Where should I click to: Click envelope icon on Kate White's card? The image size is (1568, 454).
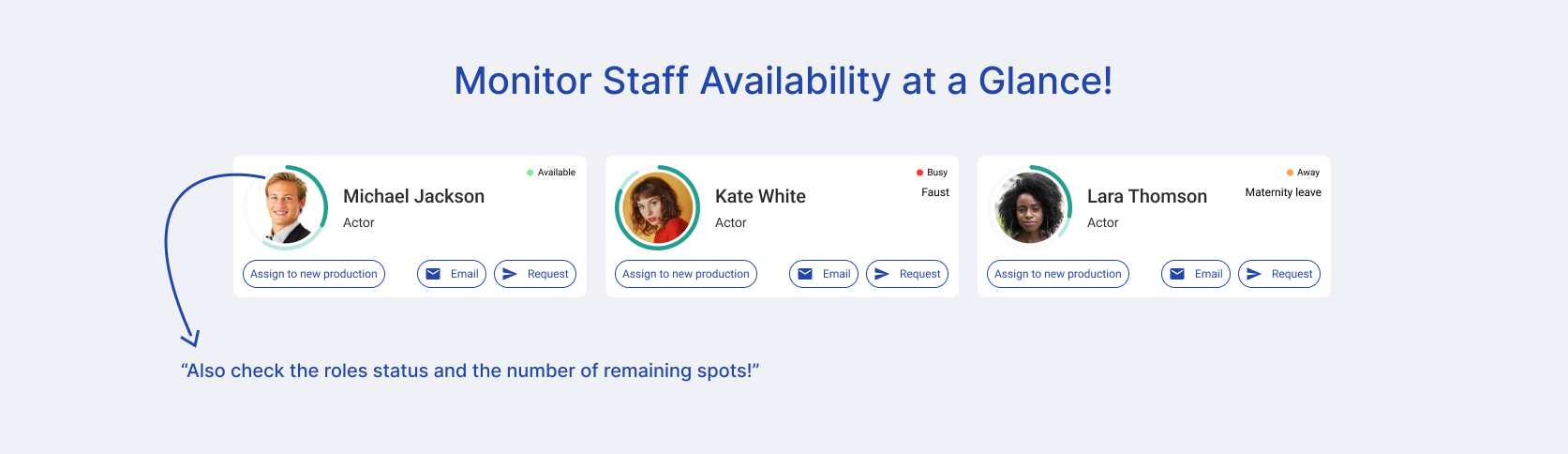pos(805,274)
